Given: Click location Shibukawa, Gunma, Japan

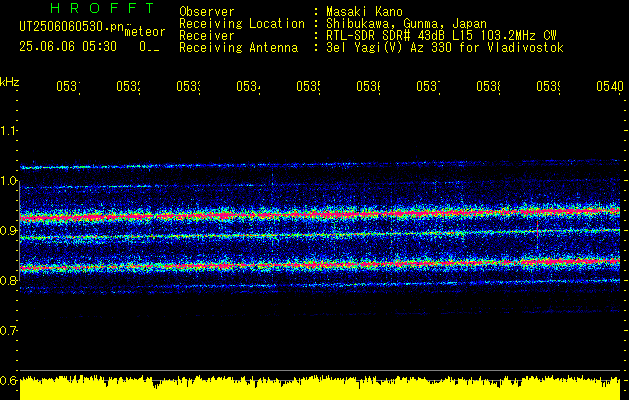Looking at the screenshot, I should (x=406, y=24).
